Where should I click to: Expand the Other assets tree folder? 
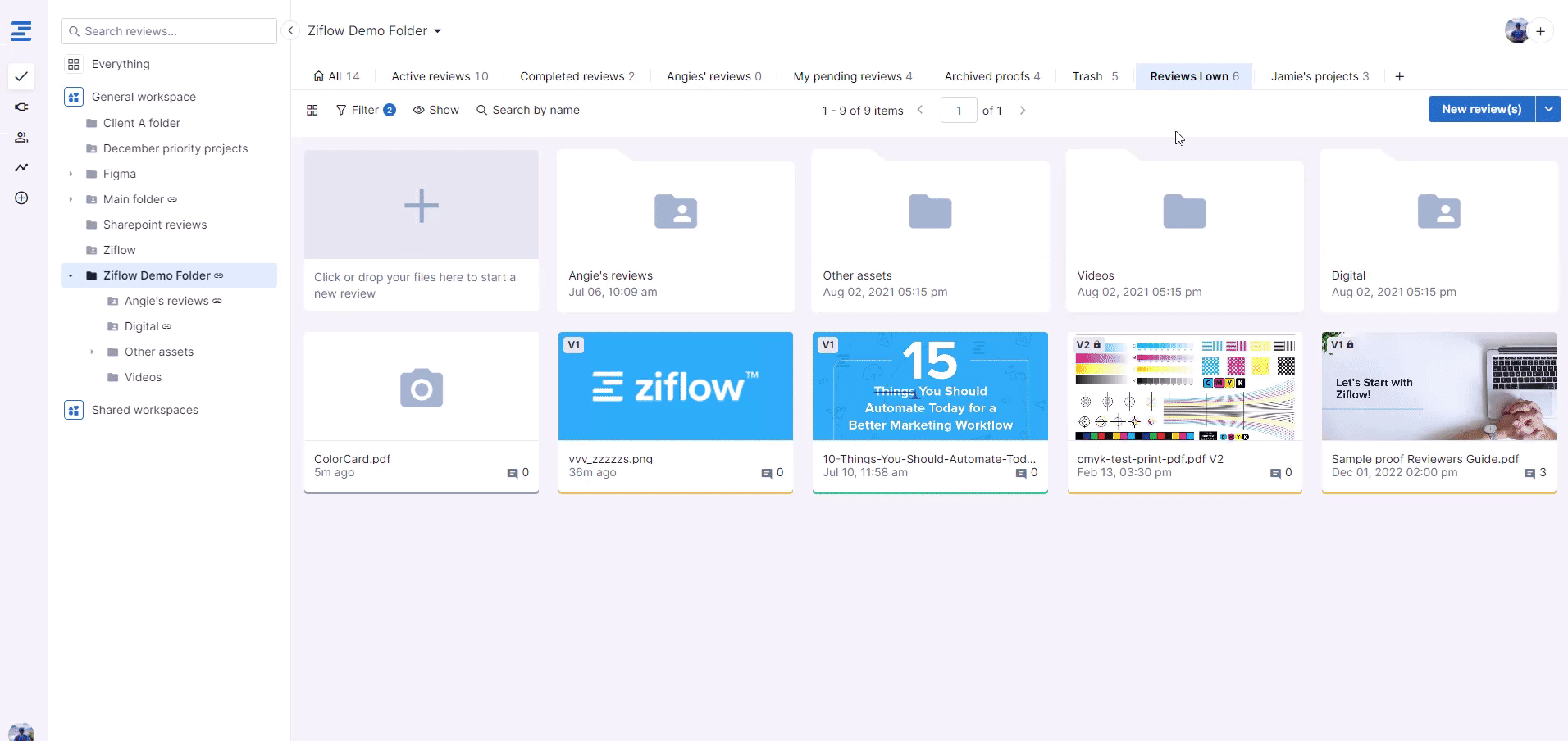coord(92,352)
